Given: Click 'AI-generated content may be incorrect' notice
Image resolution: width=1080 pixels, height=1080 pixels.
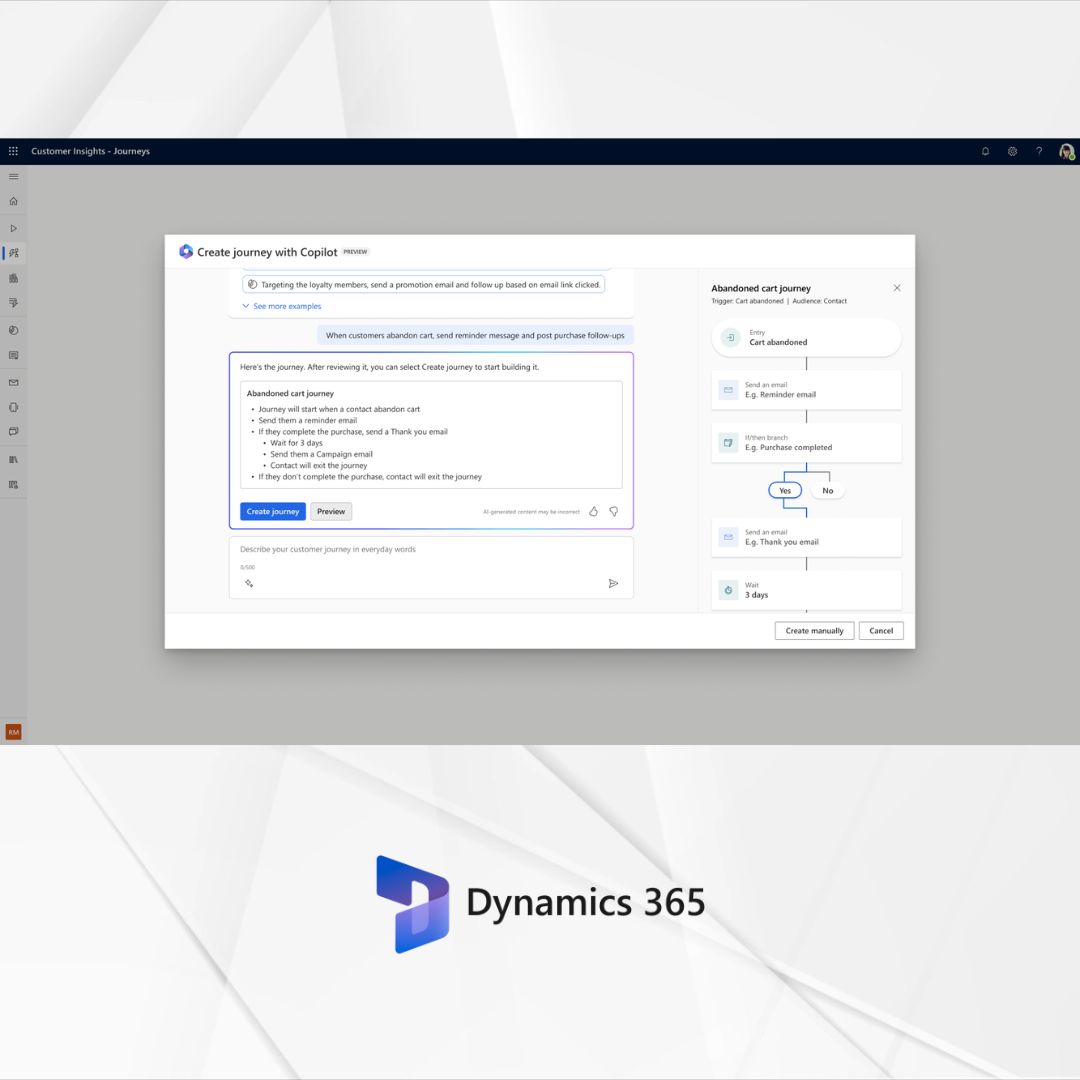Looking at the screenshot, I should click(531, 512).
